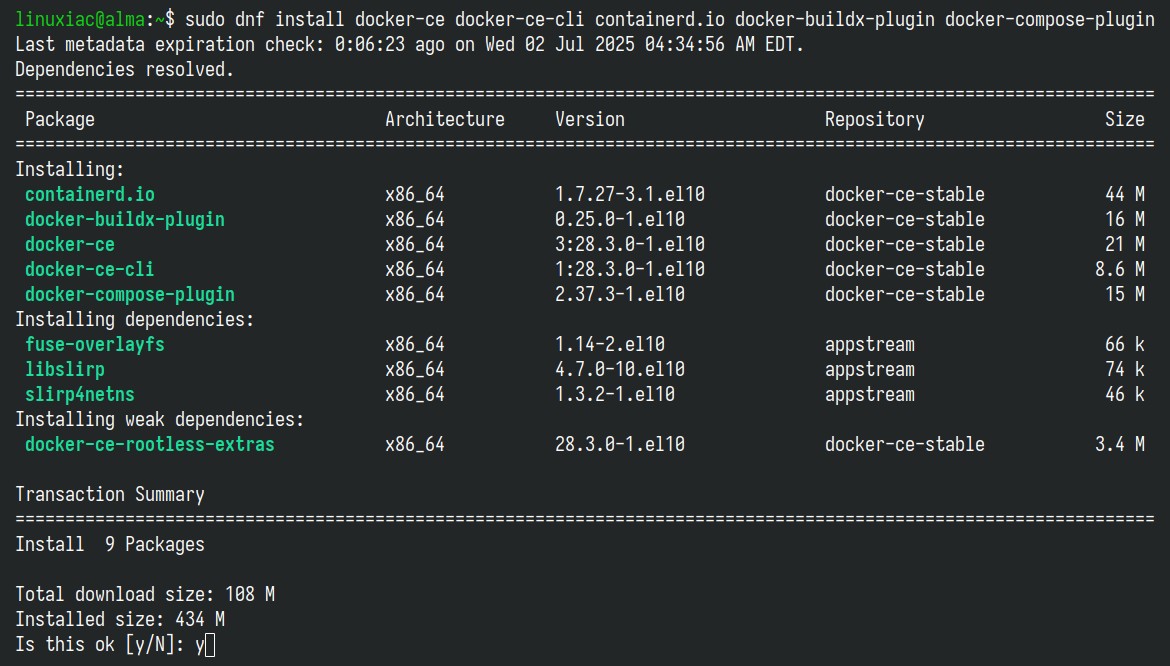
Task: Click the Version column header
Action: point(589,119)
